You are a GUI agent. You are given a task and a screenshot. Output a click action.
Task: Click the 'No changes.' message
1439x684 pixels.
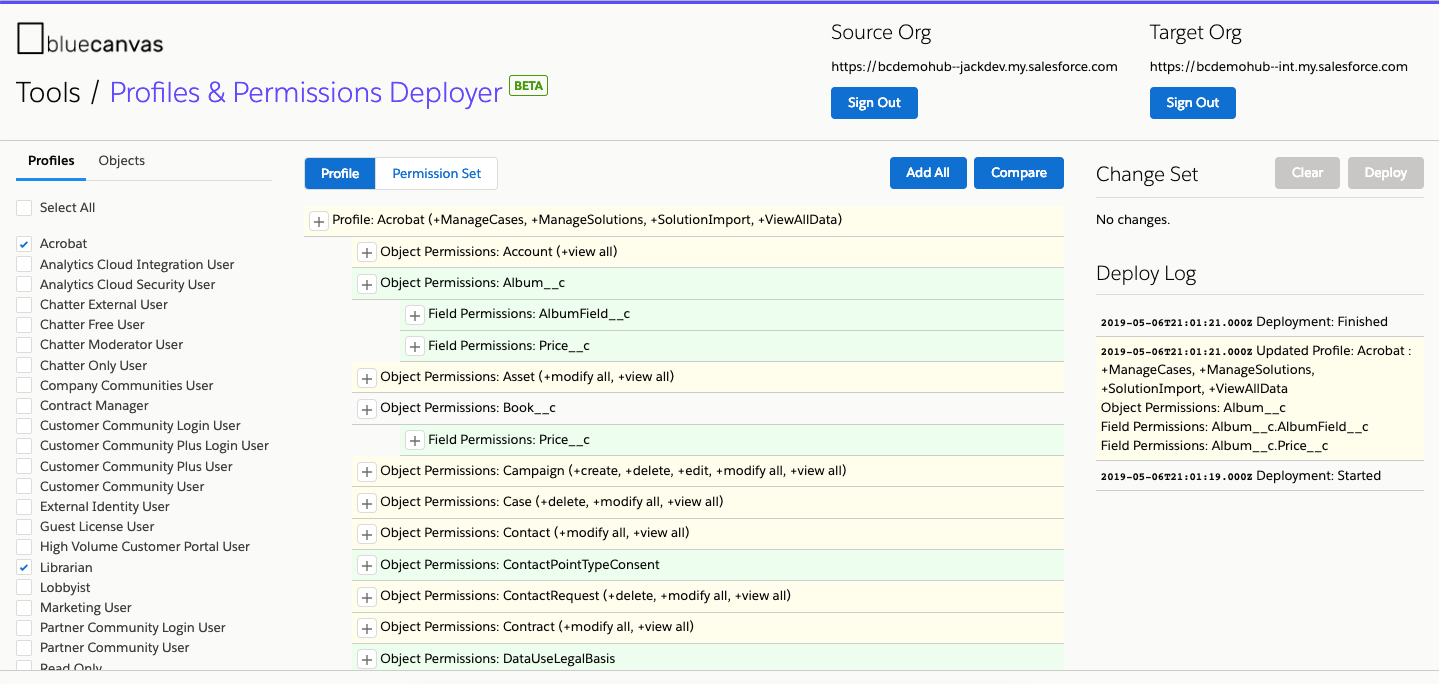pos(1133,219)
